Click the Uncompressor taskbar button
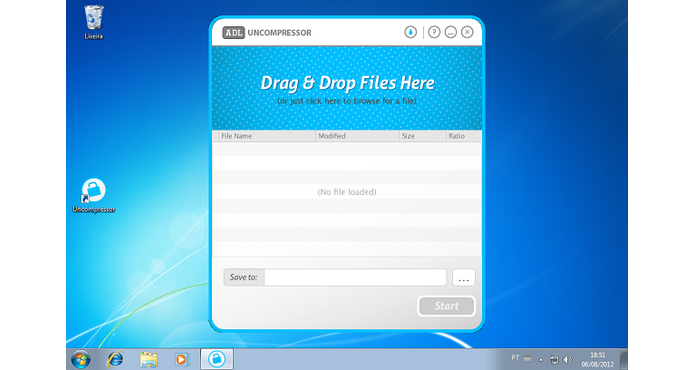Image resolution: width=695 pixels, height=370 pixels. pyautogui.click(x=217, y=359)
